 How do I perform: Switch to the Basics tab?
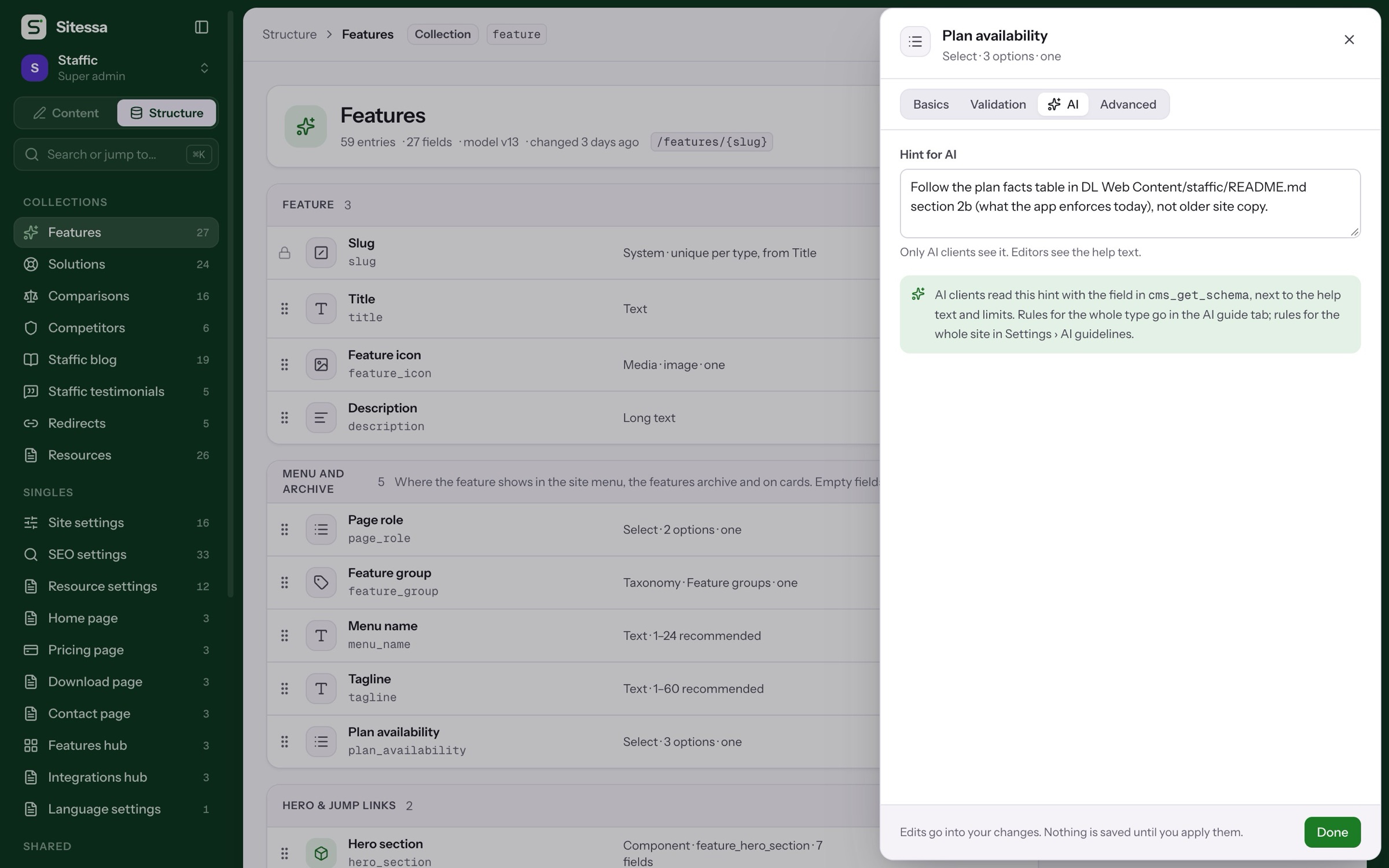931,105
